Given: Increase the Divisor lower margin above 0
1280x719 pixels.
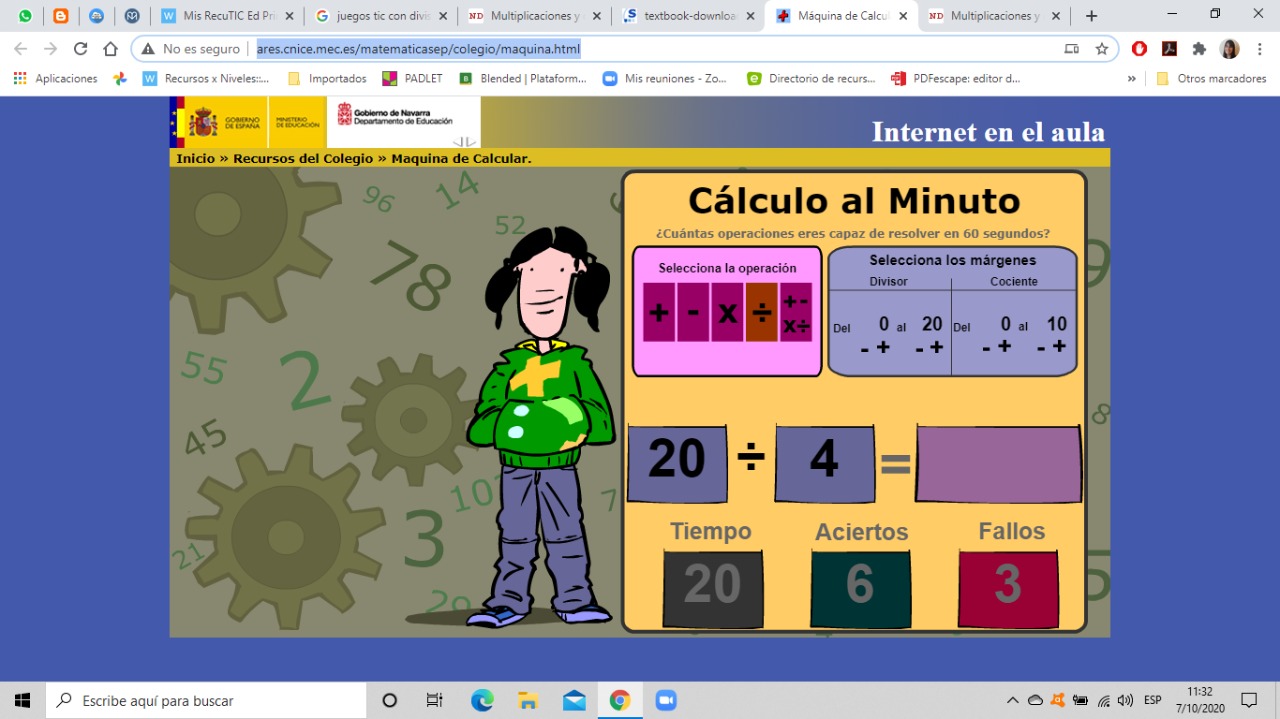Looking at the screenshot, I should [x=882, y=347].
